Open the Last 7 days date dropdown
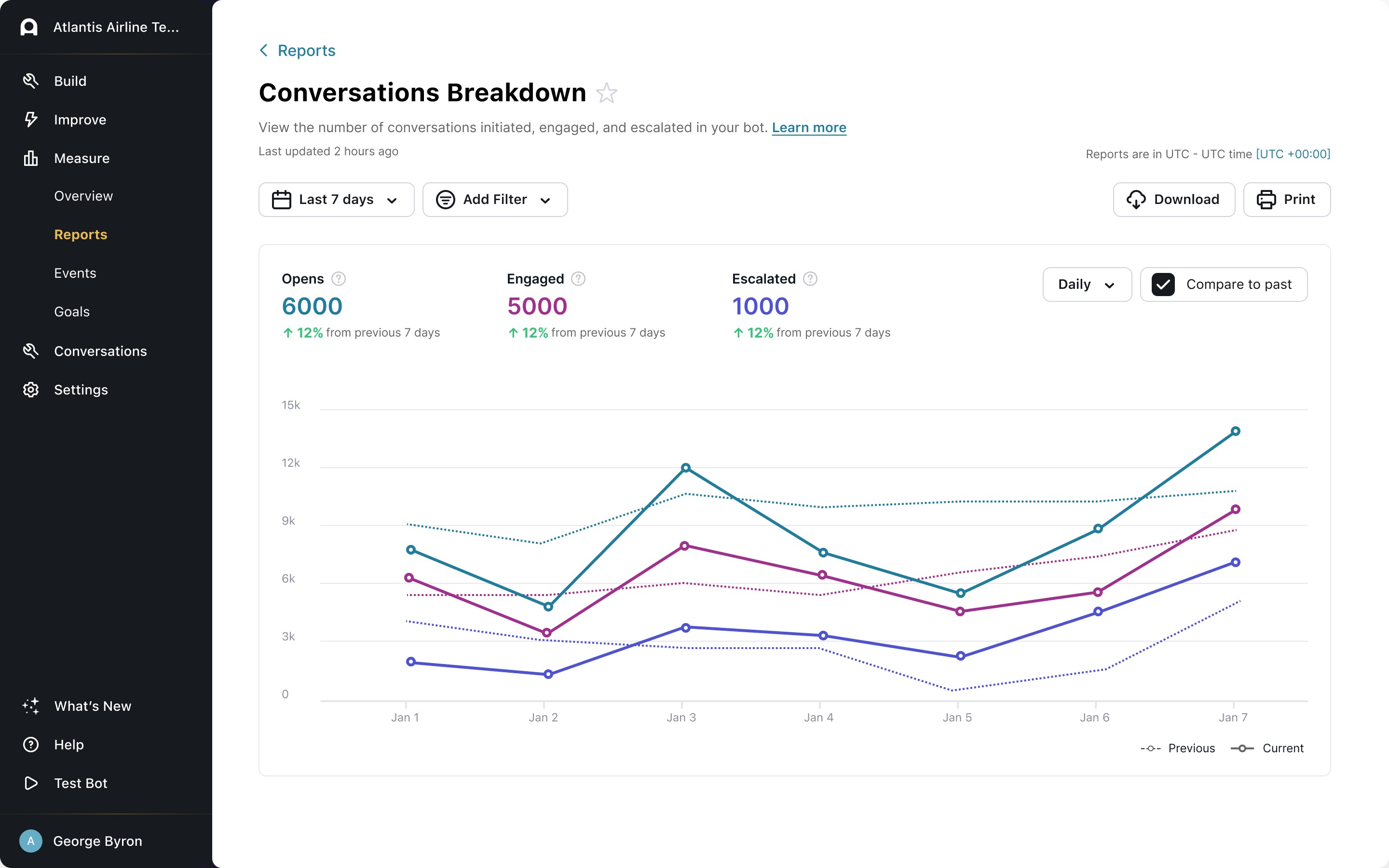 click(x=336, y=200)
